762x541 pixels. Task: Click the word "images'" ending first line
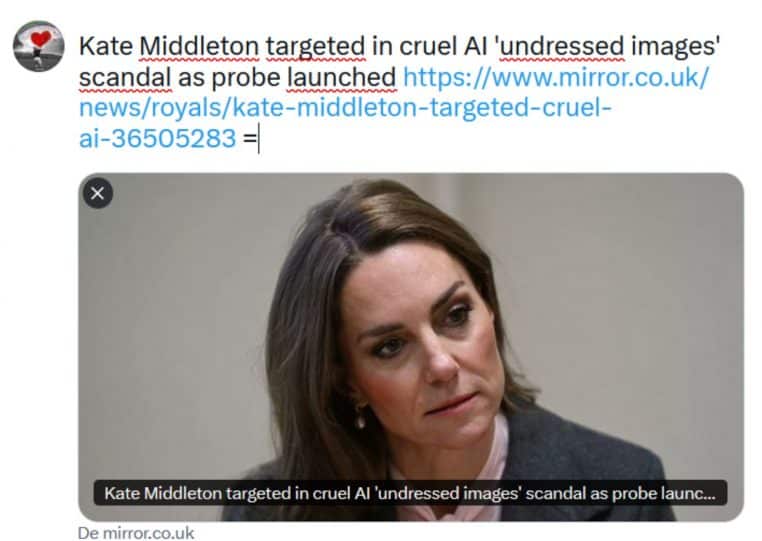click(675, 47)
